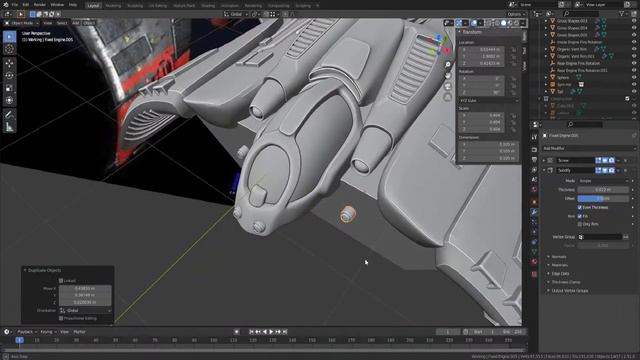The width and height of the screenshot is (640, 360).
Task: Select the Select Box tool in the toolbar
Action: (x=9, y=37)
